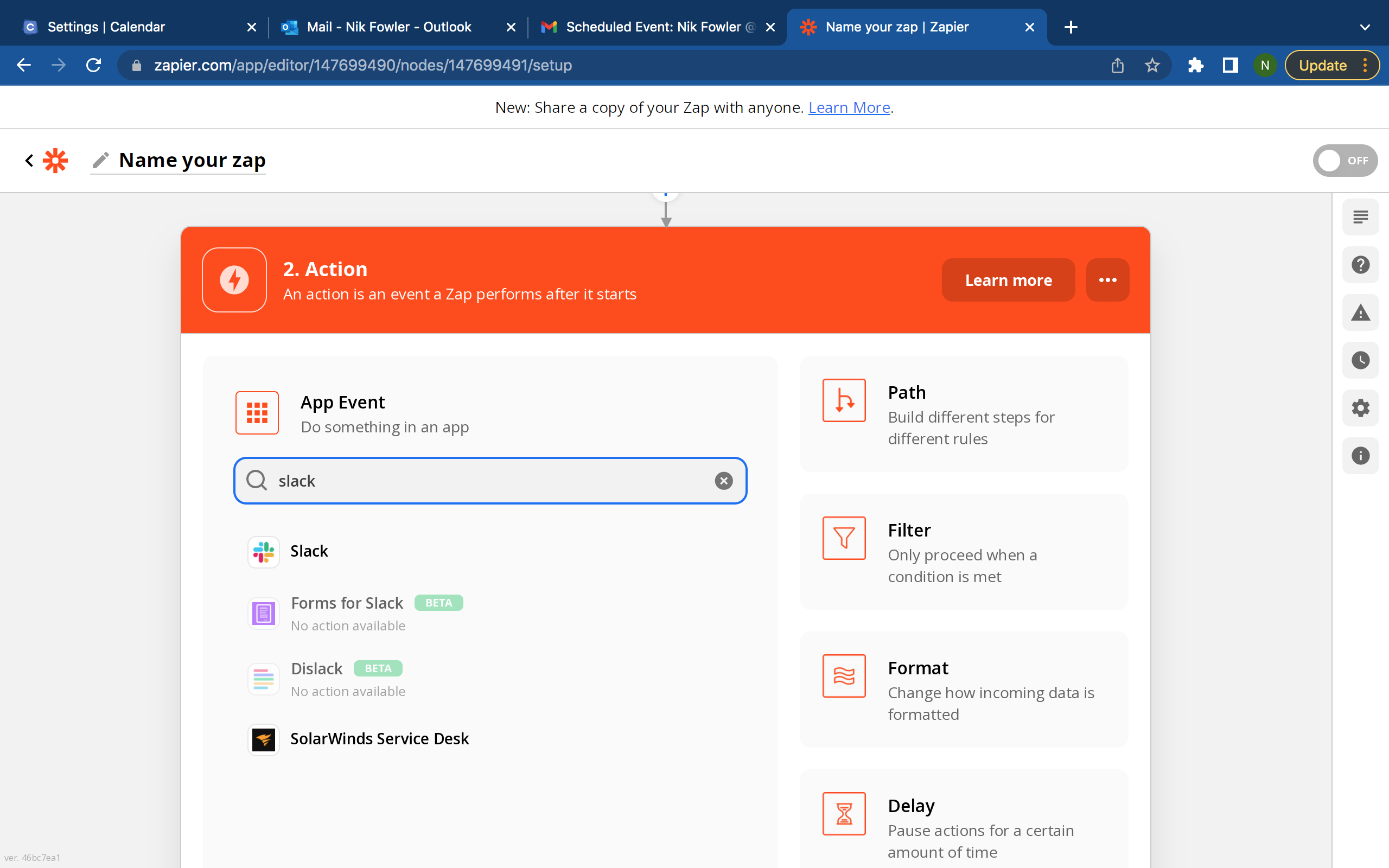The image size is (1389, 868).
Task: Go back with the back chevron
Action: tap(29, 160)
